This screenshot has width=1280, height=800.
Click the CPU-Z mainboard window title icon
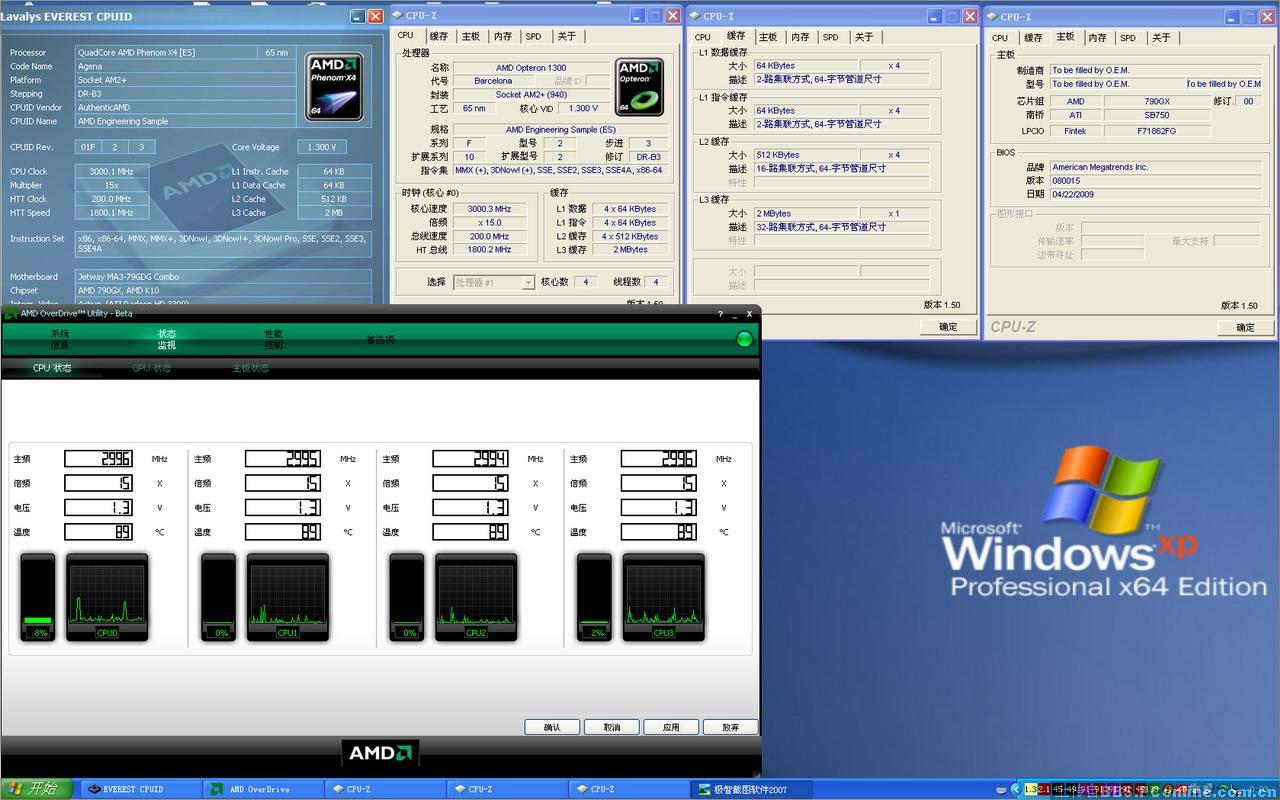(x=993, y=16)
